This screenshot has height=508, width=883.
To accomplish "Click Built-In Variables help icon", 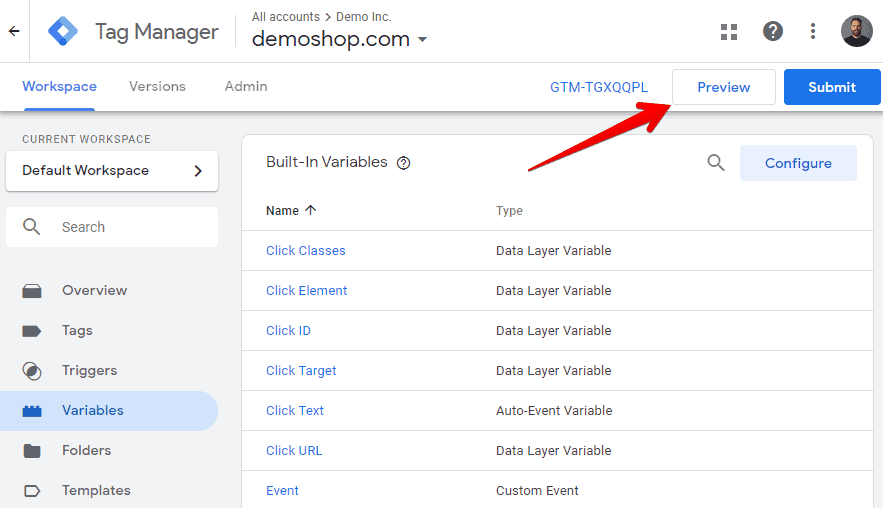I will point(403,163).
